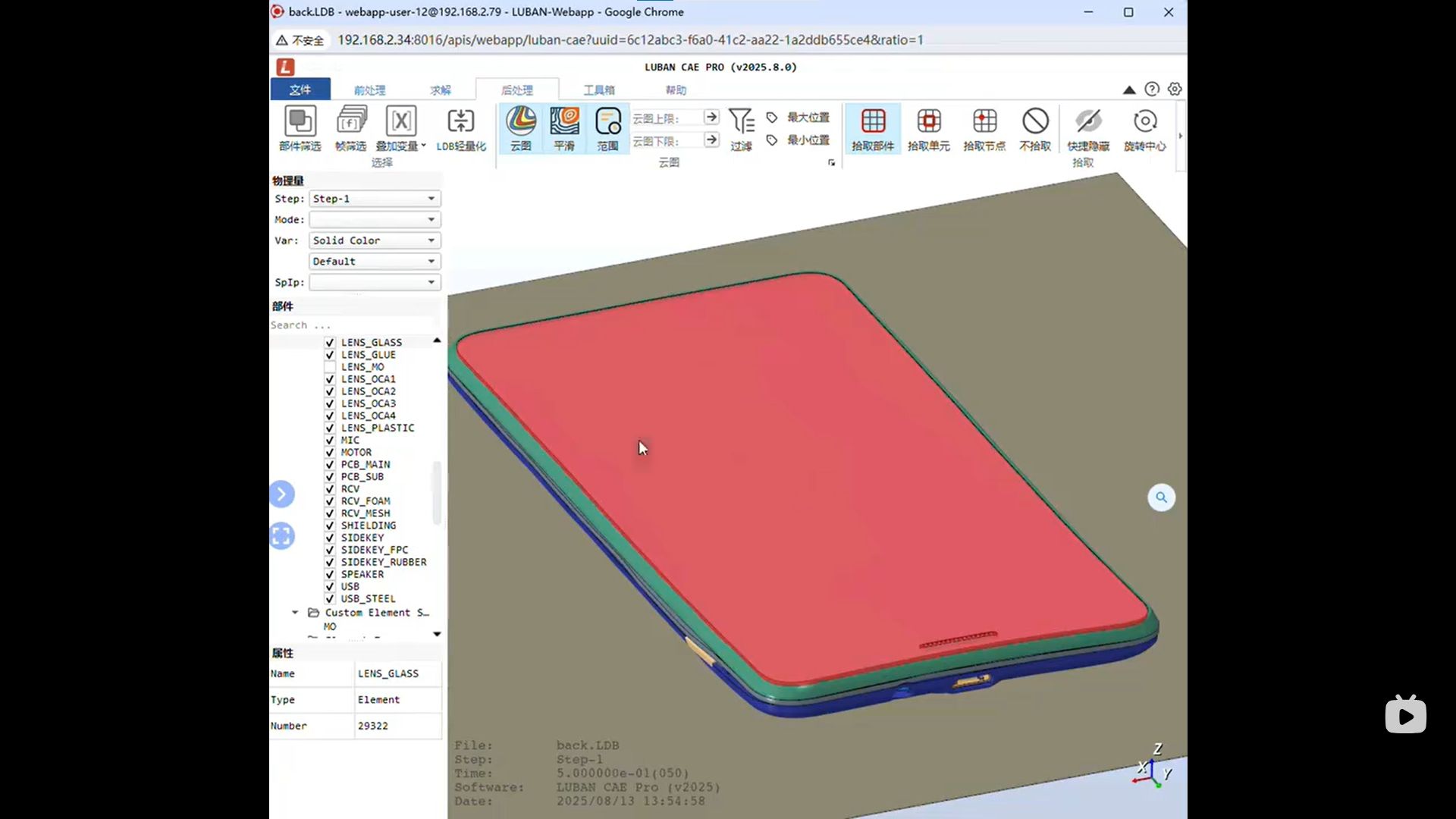This screenshot has height=819, width=1456.
Task: Uncheck the PCB_MAIN part checkbox
Action: point(330,465)
